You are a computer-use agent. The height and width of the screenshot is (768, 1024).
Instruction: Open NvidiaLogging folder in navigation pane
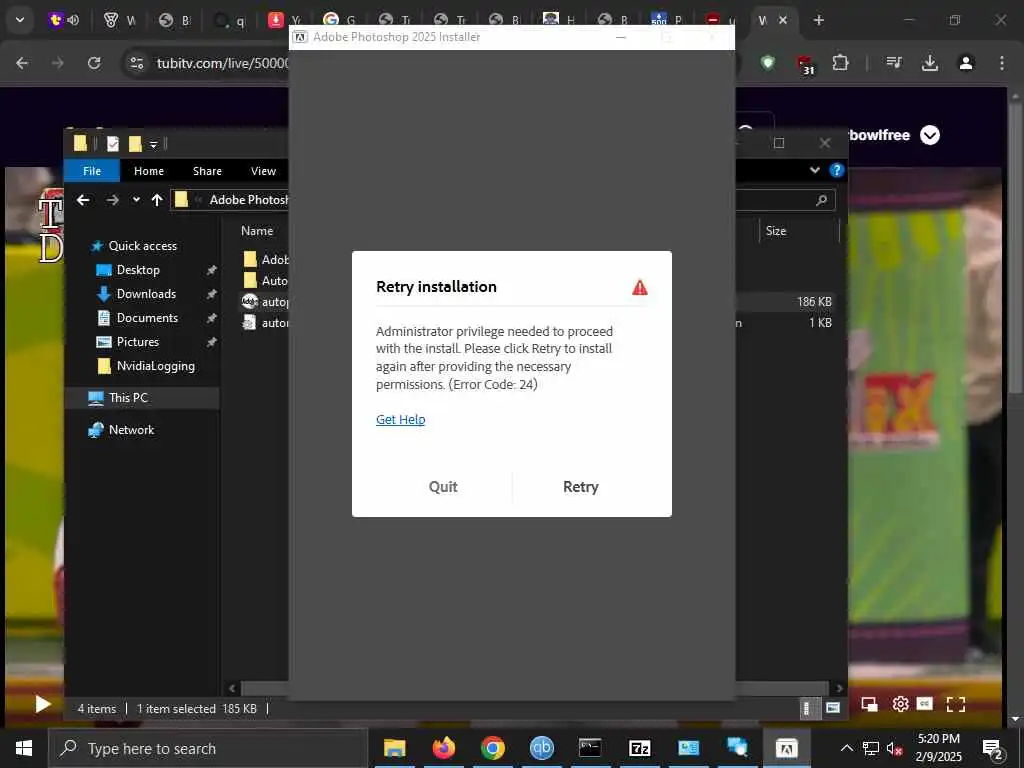(155, 366)
